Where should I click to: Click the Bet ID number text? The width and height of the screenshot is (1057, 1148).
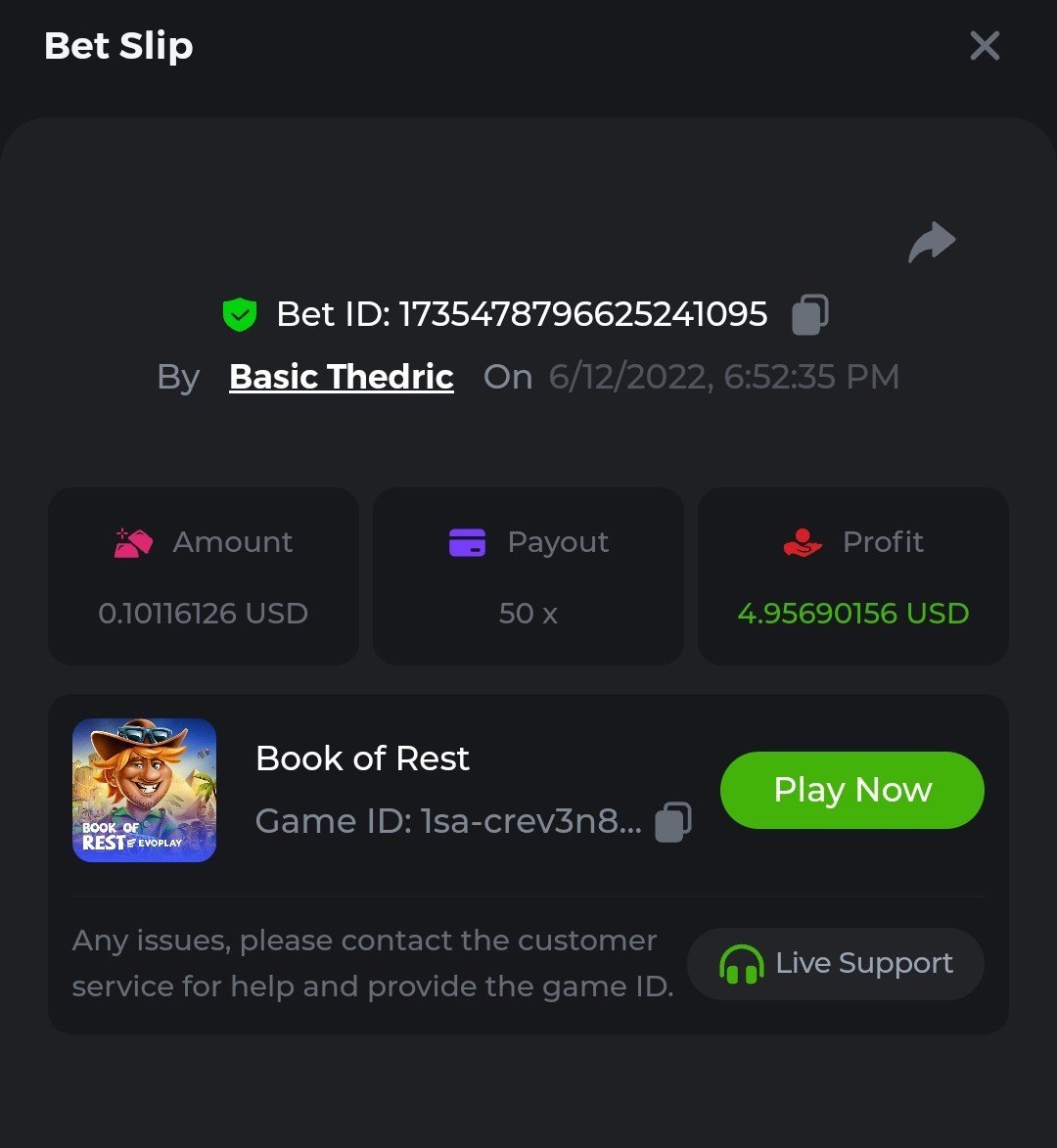(582, 314)
